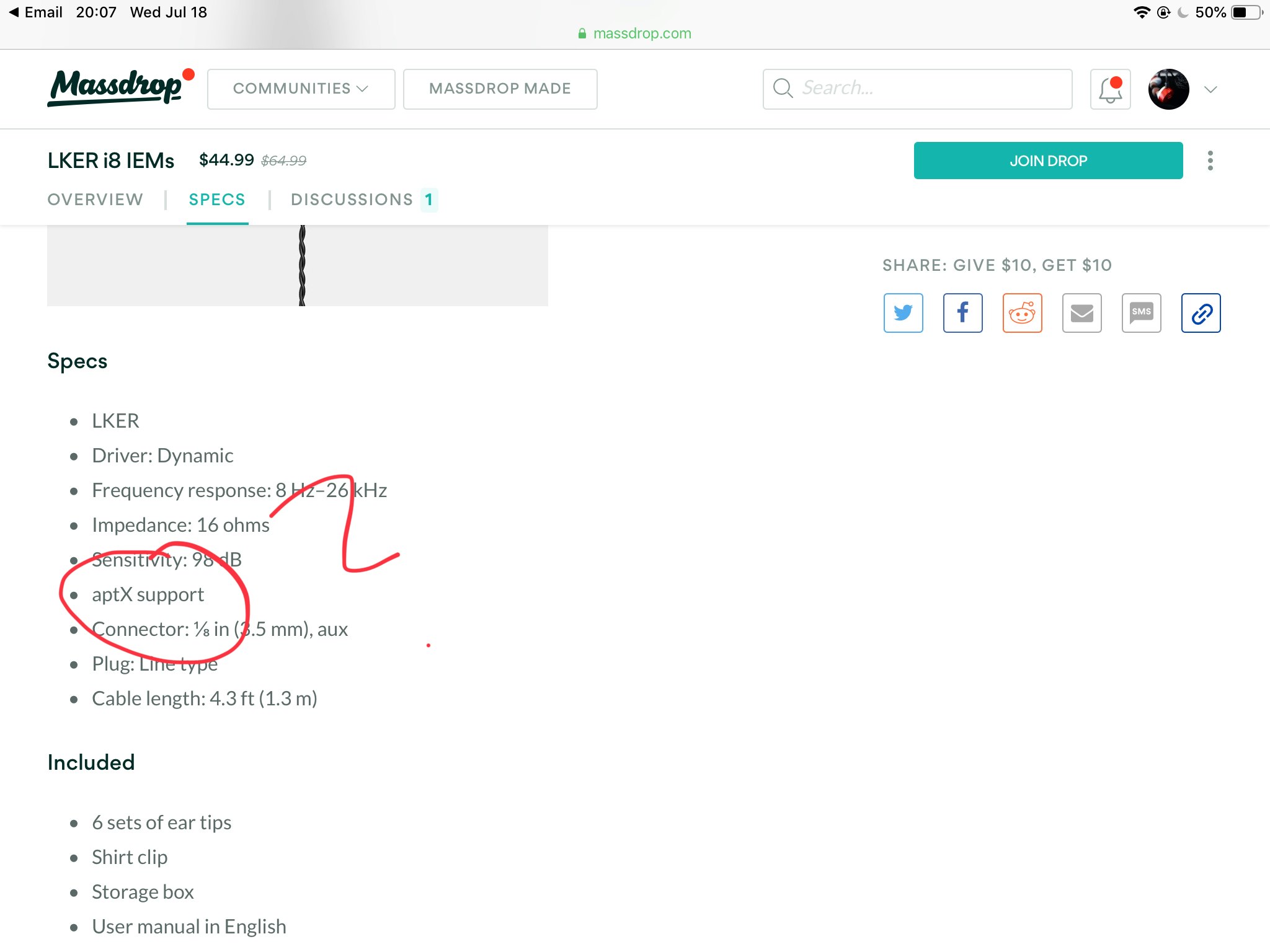
Task: Switch to the Overview tab
Action: (95, 200)
